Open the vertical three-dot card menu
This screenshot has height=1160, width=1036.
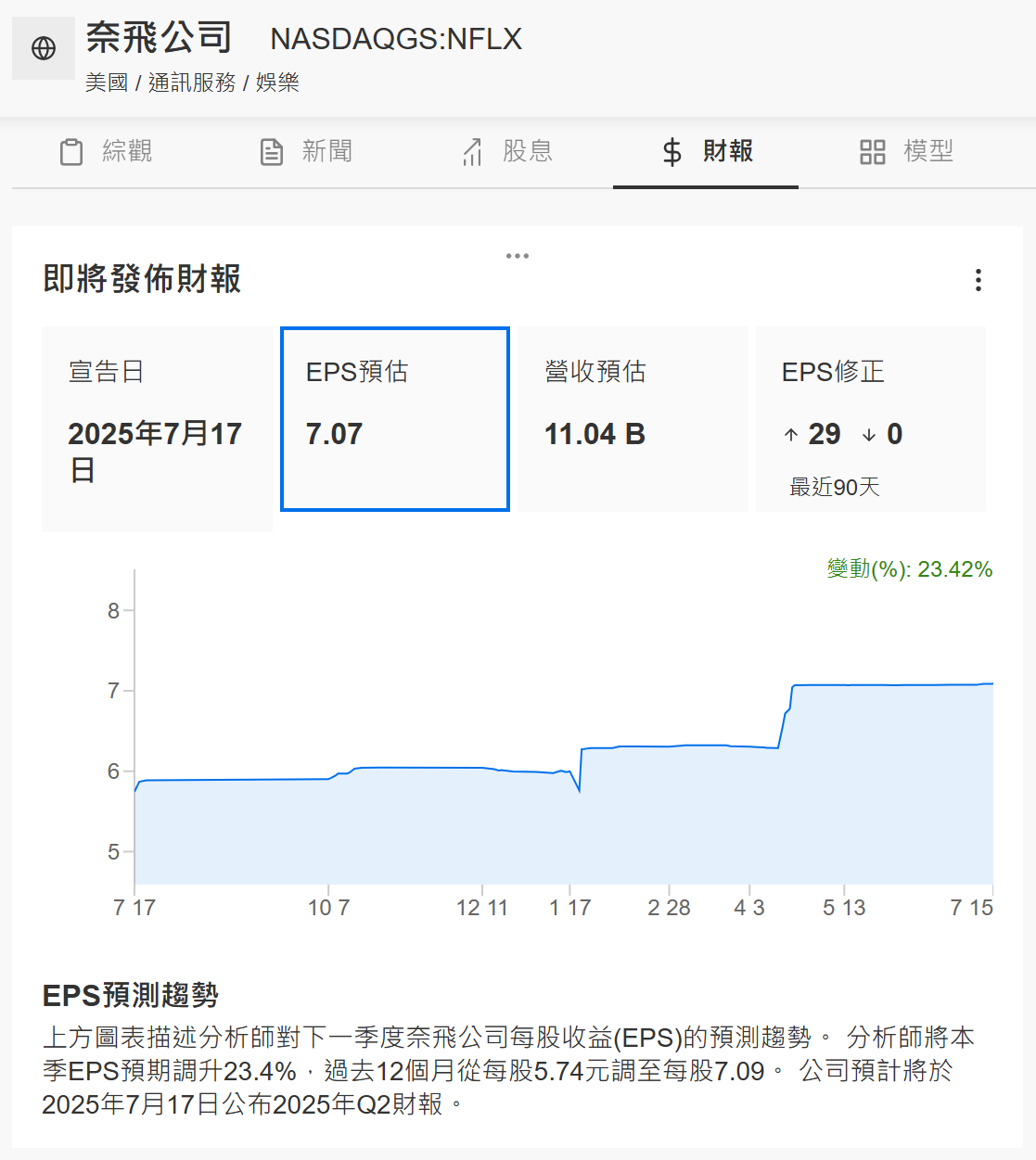tap(978, 280)
